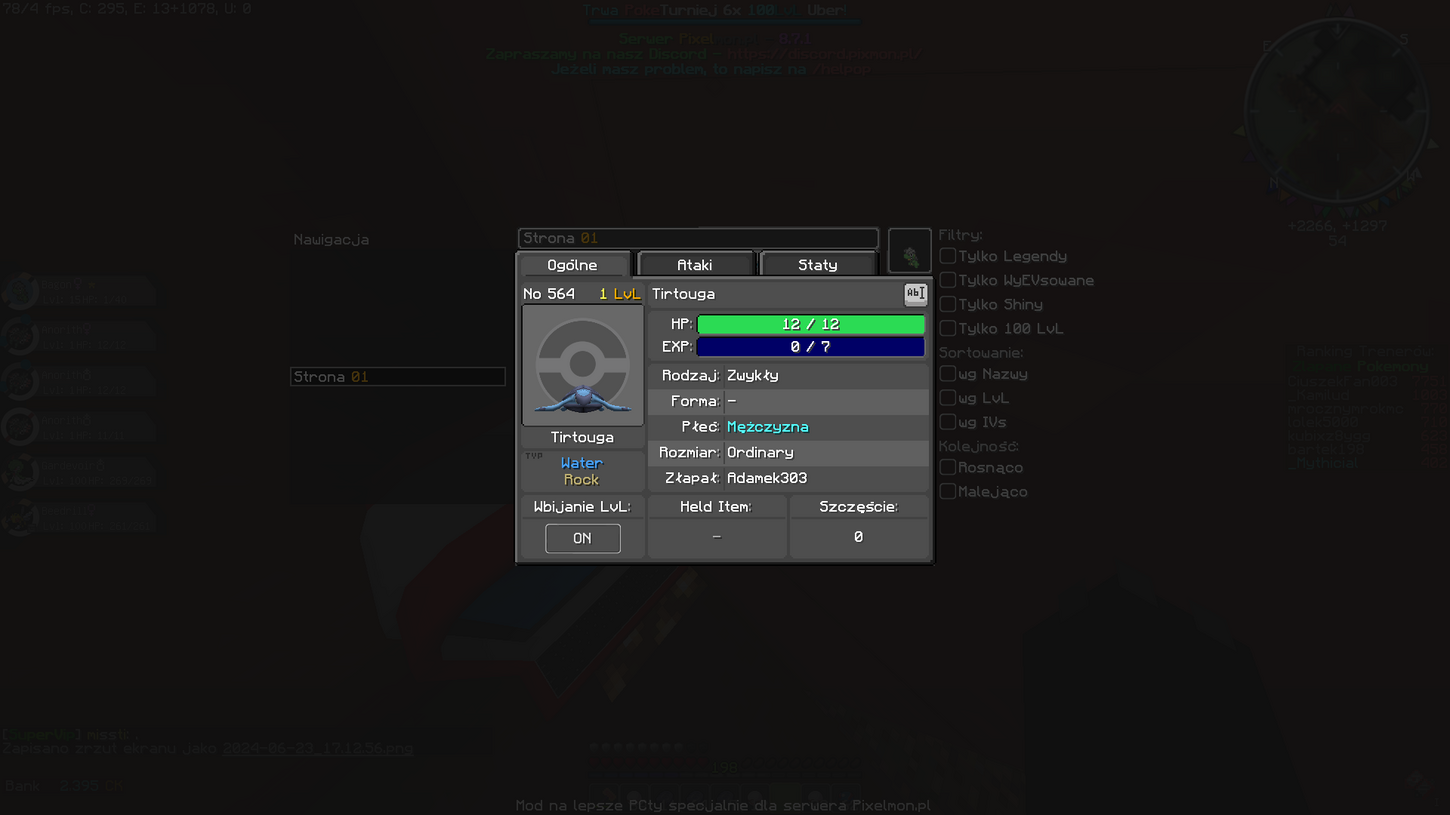Toggle the Wbijanie LvL ON button

tap(582, 538)
